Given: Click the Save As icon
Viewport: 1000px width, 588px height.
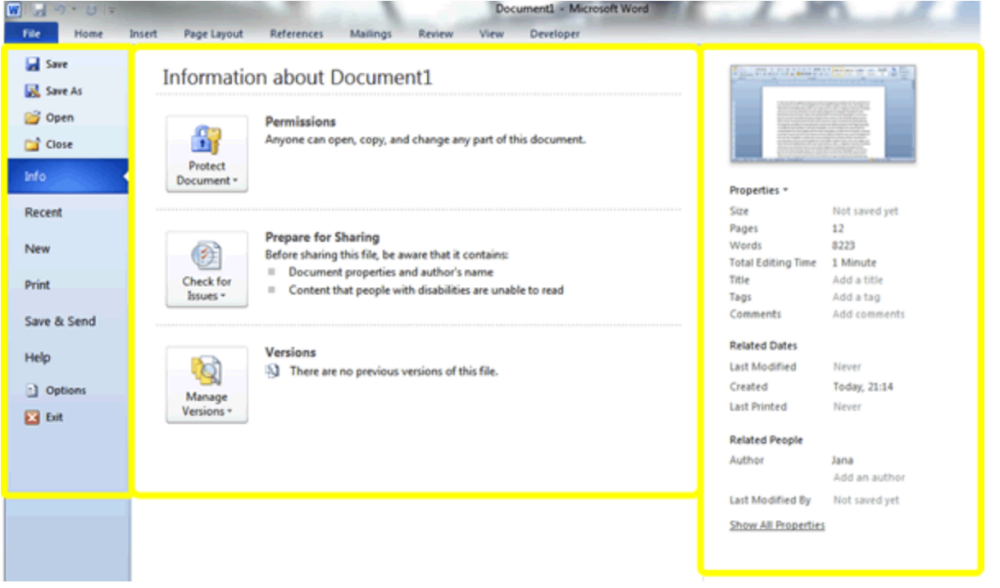Looking at the screenshot, I should pos(31,91).
